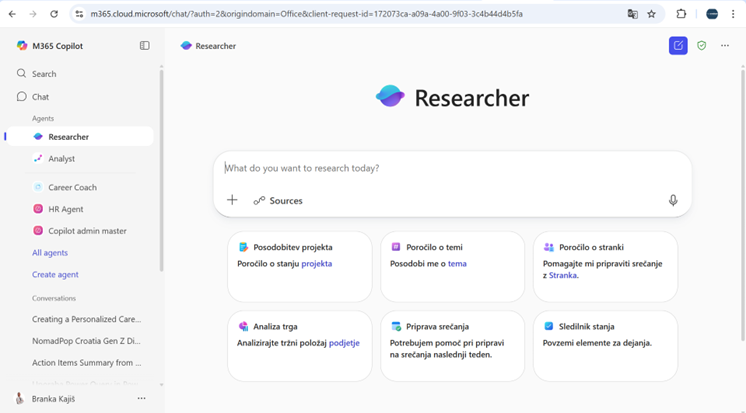746x413 pixels.
Task: Click the browser translate page icon
Action: [x=632, y=14]
